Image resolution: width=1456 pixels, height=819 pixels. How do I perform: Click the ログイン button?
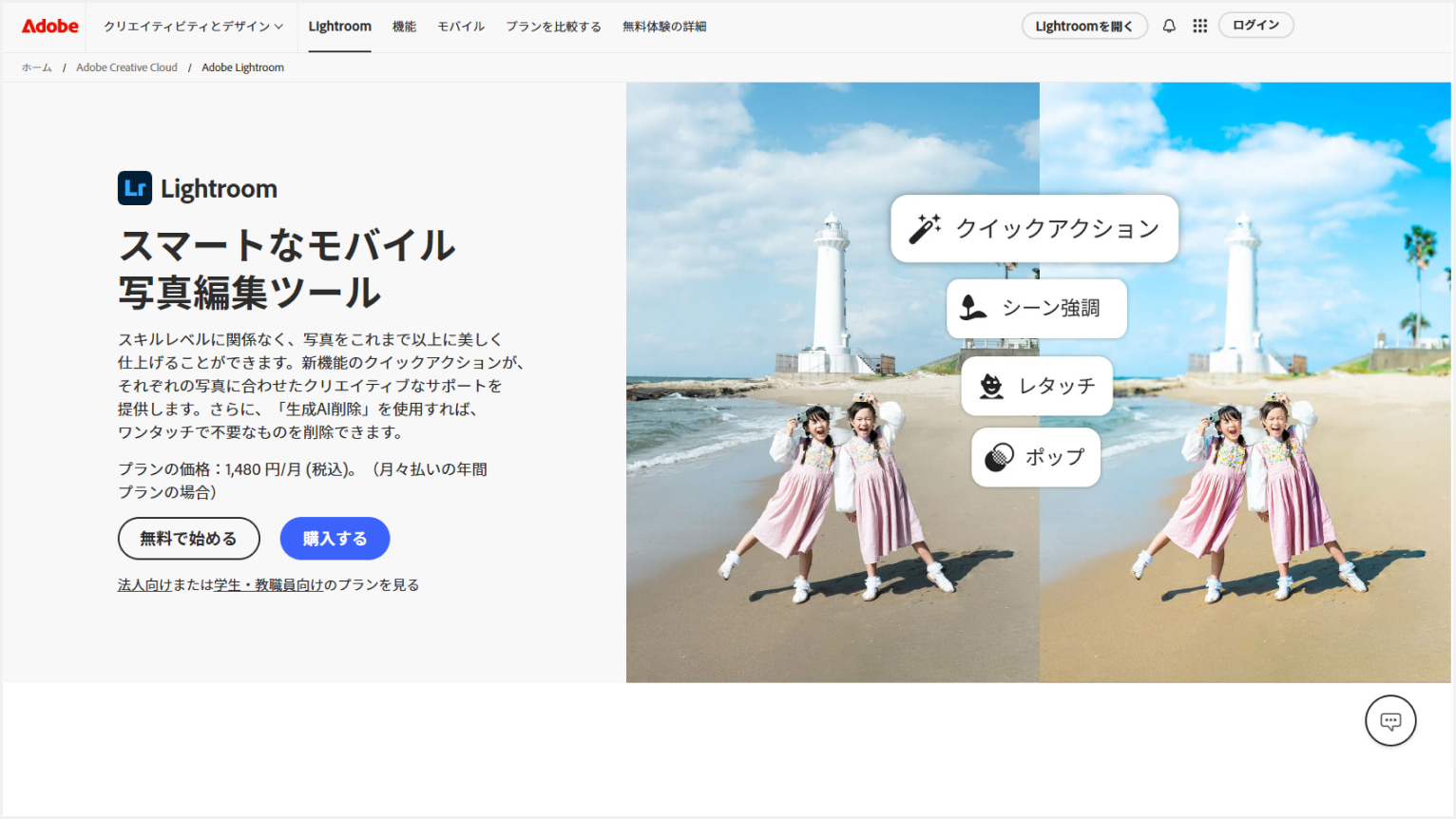1255,24
